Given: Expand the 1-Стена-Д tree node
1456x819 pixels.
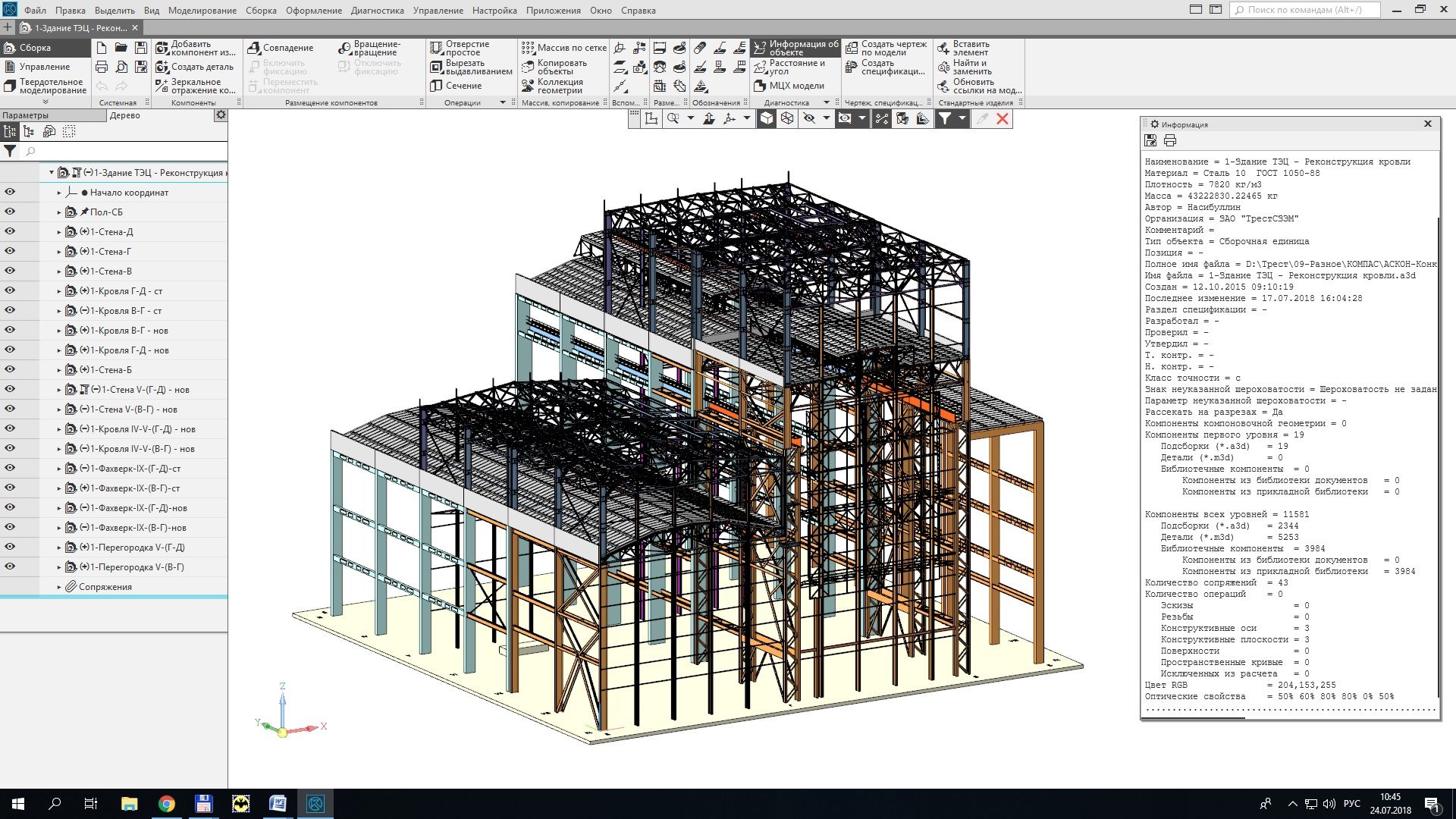Looking at the screenshot, I should [59, 232].
